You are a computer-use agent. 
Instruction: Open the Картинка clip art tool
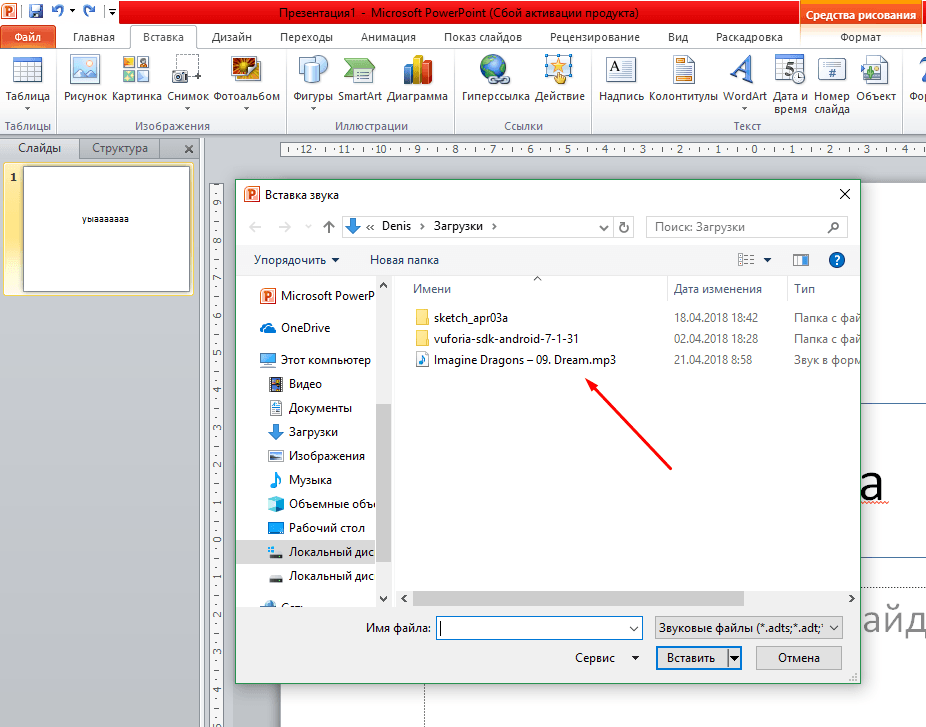[x=136, y=80]
